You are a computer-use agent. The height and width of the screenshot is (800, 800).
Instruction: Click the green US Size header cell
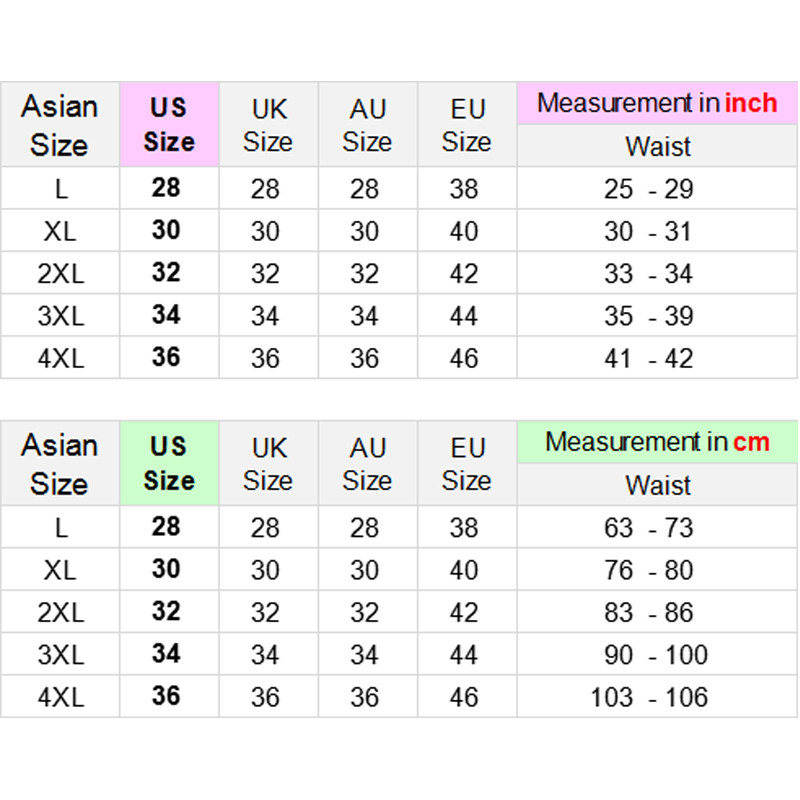(168, 463)
